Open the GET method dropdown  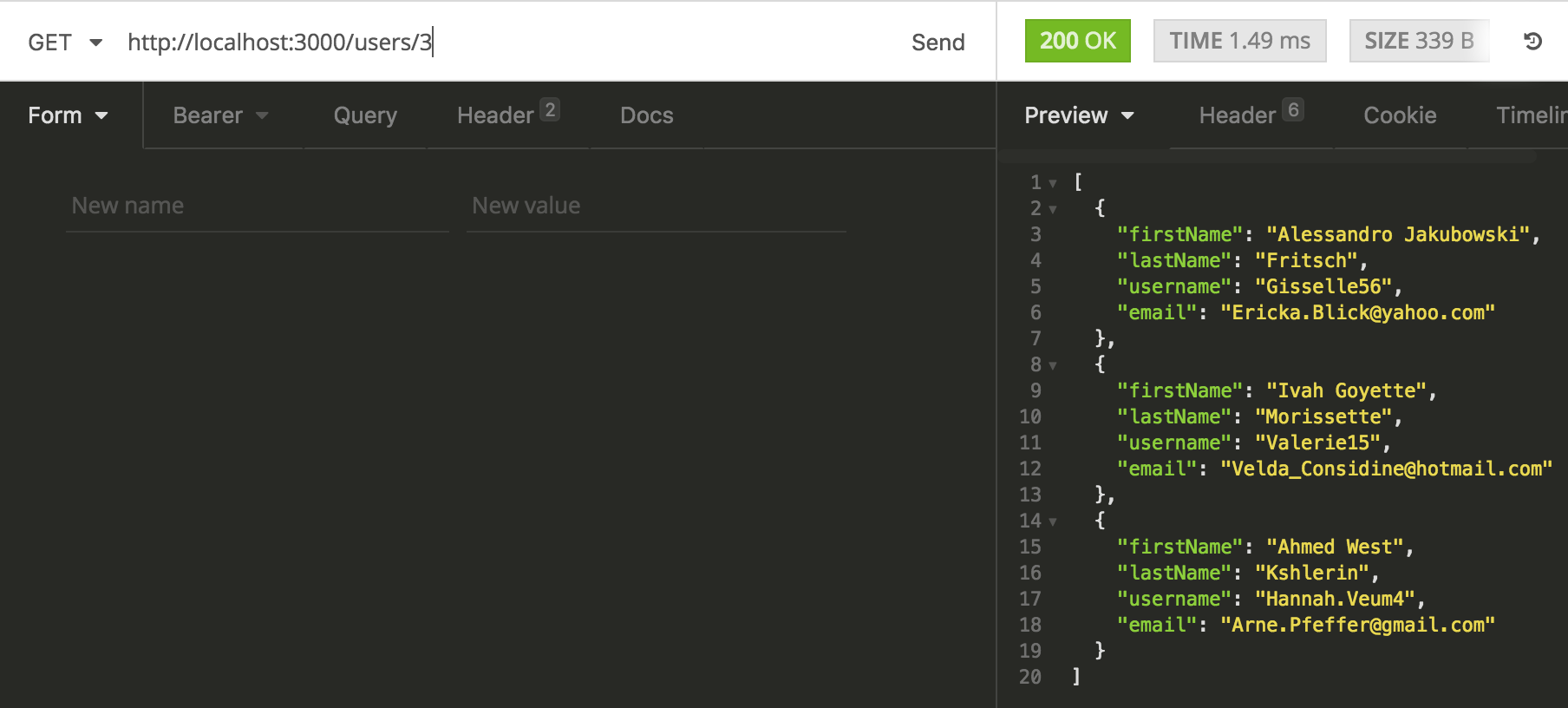[65, 43]
